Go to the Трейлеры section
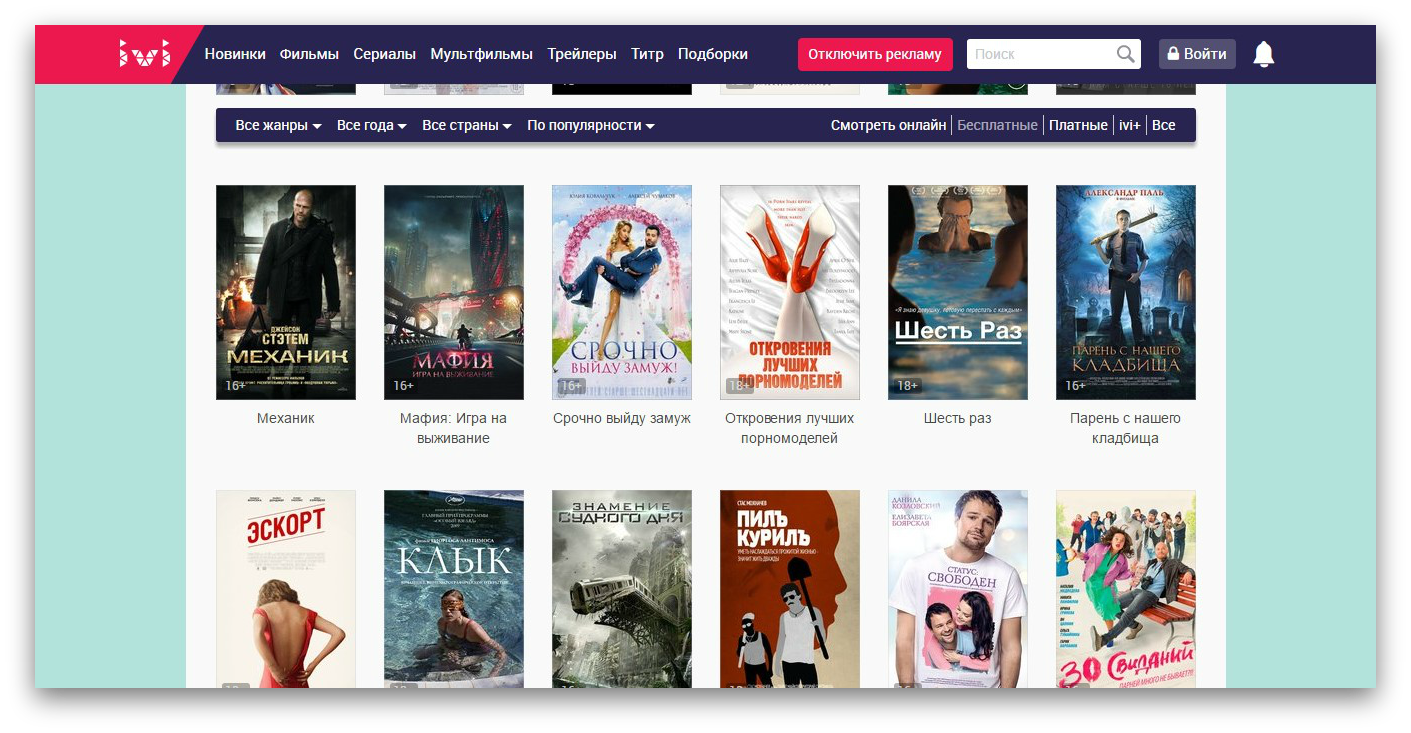The image size is (1411, 733). click(x=582, y=54)
